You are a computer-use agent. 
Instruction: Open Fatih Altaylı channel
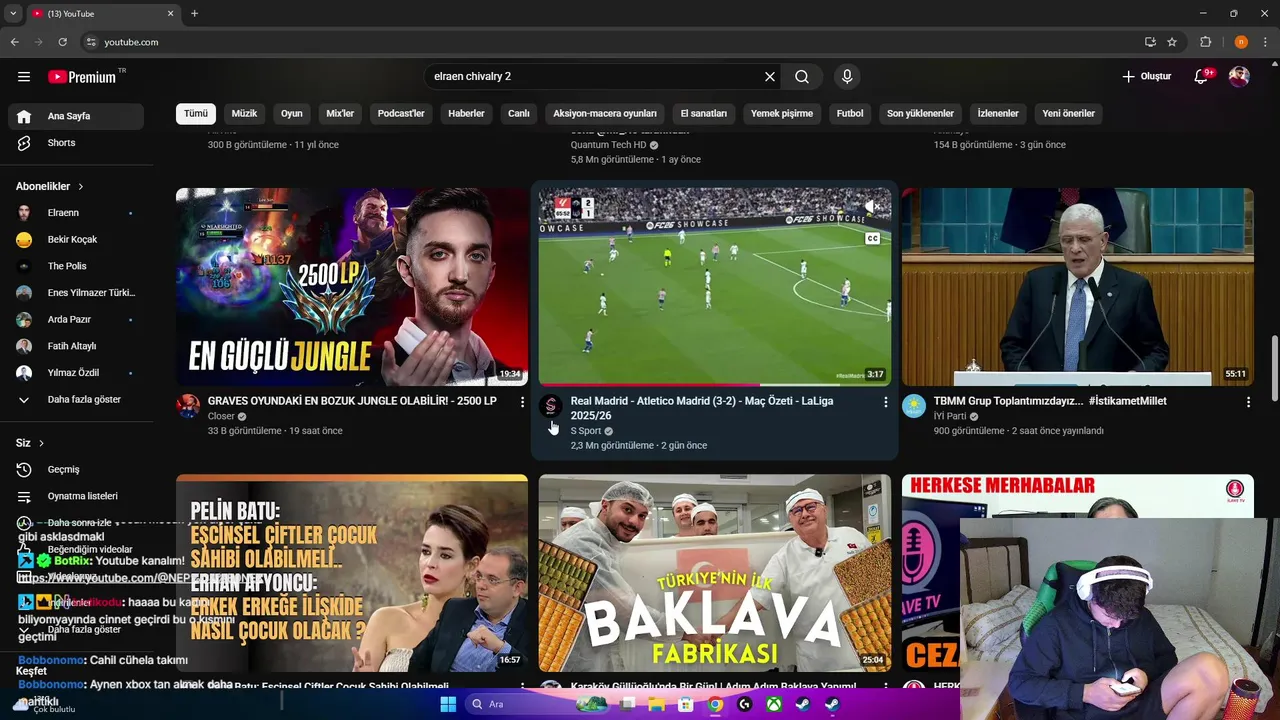click(x=76, y=346)
